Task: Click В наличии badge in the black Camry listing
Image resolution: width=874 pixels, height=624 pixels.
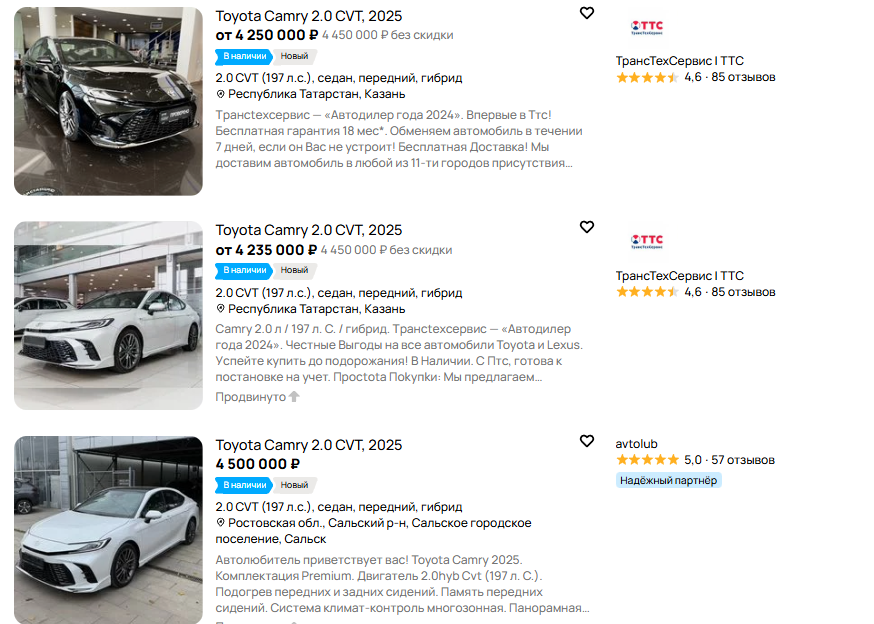Action: point(244,56)
